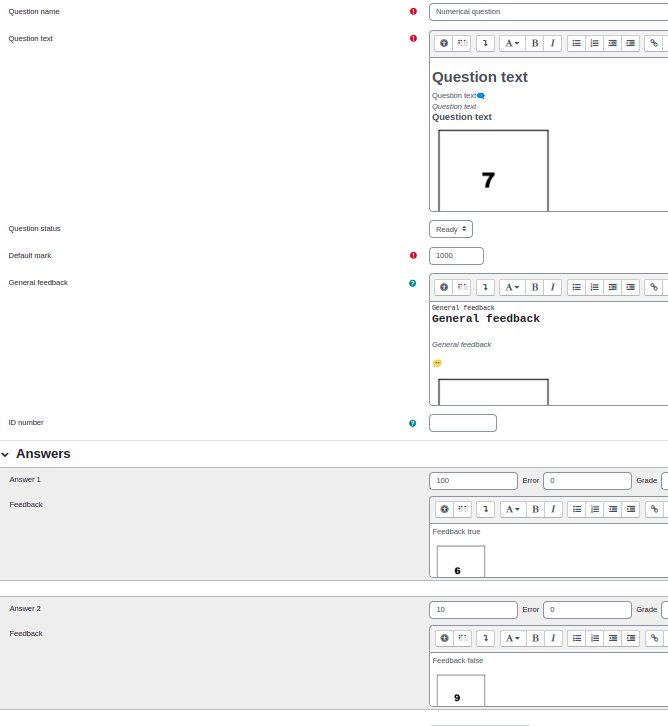Toggle more toolbar buttons in General feedback editor
The height and width of the screenshot is (726, 668).
click(x=485, y=287)
